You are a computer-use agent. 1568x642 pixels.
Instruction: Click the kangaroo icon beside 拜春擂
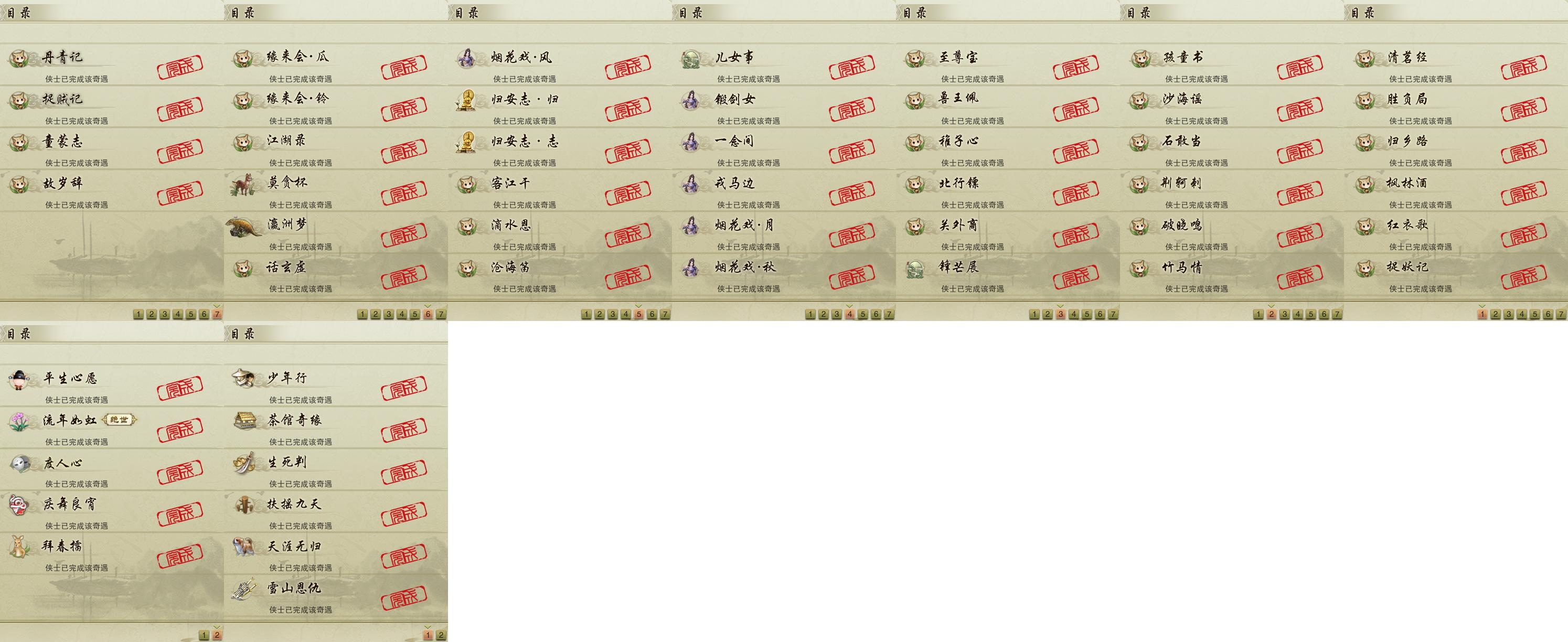pyautogui.click(x=19, y=547)
